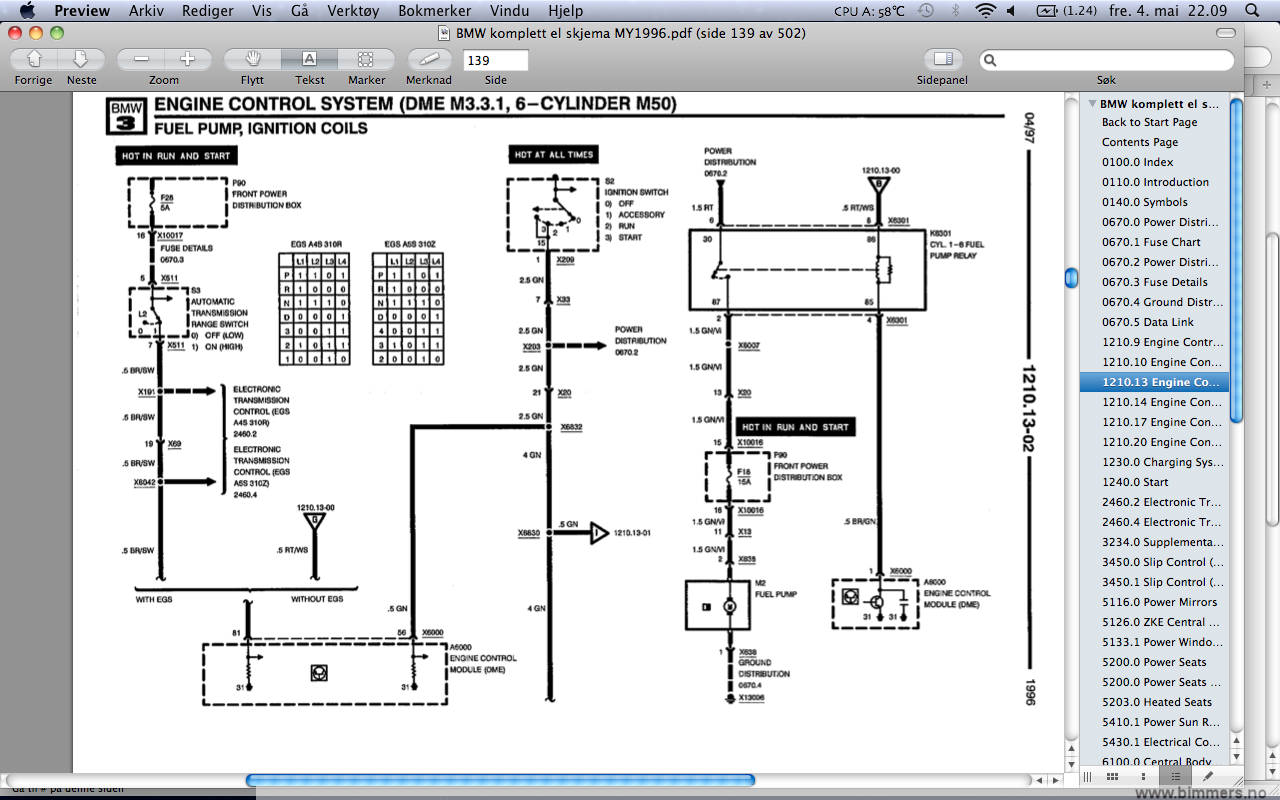Open 0670.5 Data Link outline entry
This screenshot has height=800, width=1280.
1148,322
